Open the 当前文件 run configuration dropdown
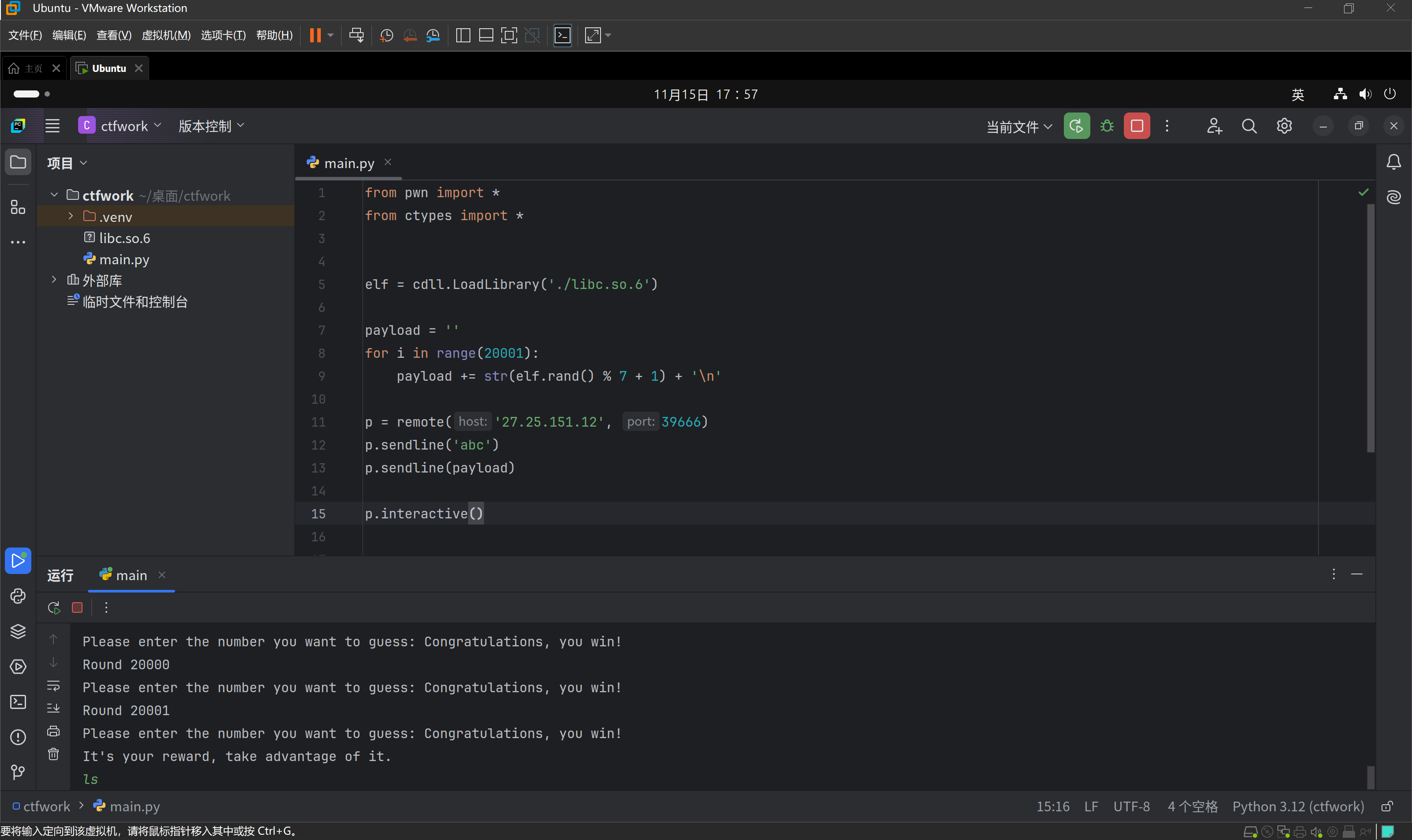Viewport: 1412px width, 840px height. tap(1018, 126)
